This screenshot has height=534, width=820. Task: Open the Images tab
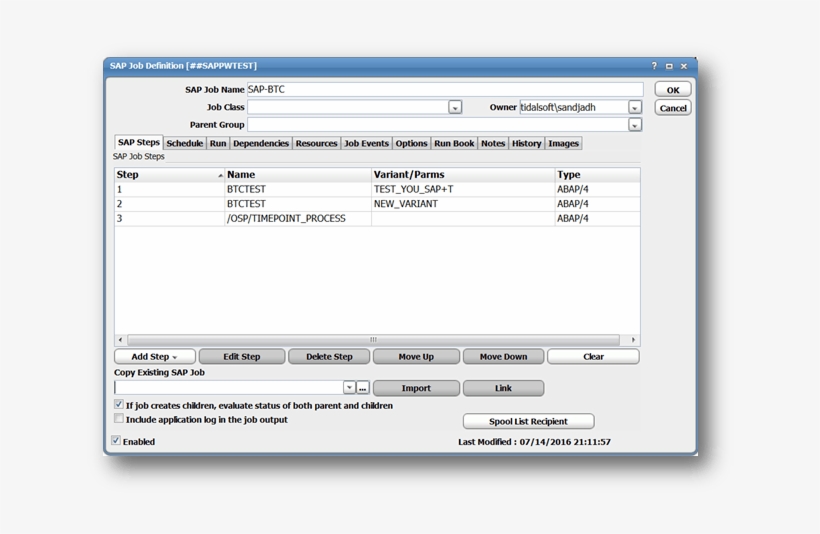pos(563,143)
